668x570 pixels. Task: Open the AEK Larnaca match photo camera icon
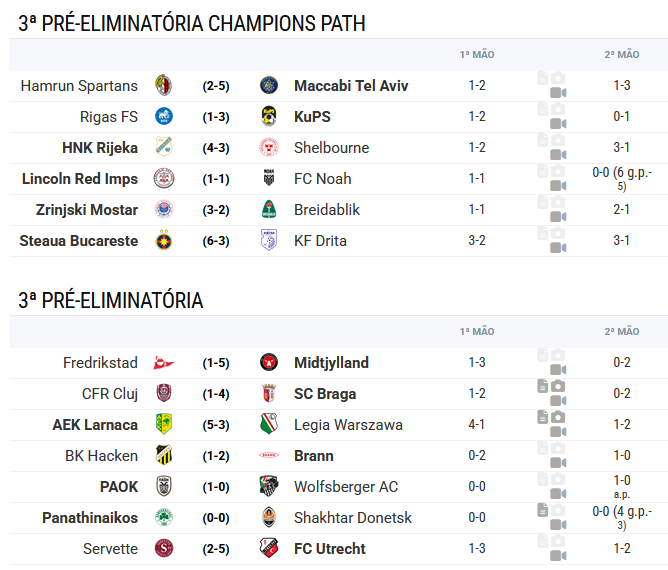(558, 417)
